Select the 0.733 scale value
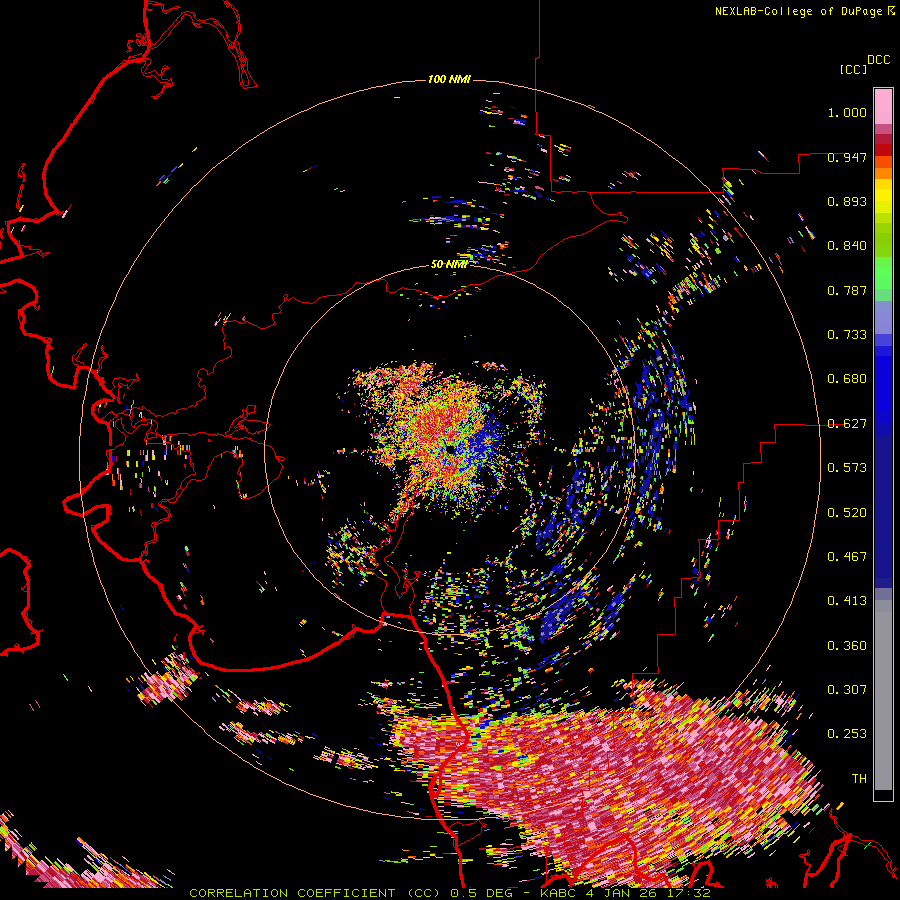Screen dimensions: 900x900 pos(847,335)
